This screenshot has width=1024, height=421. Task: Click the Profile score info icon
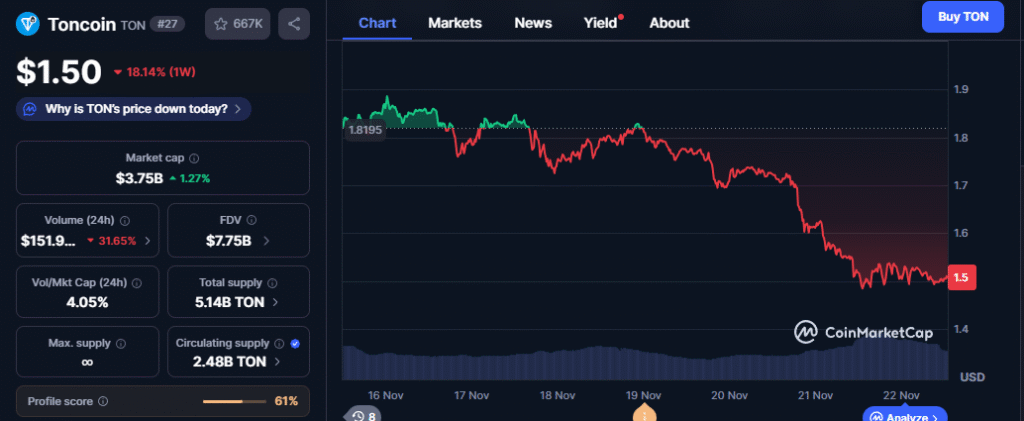(103, 401)
